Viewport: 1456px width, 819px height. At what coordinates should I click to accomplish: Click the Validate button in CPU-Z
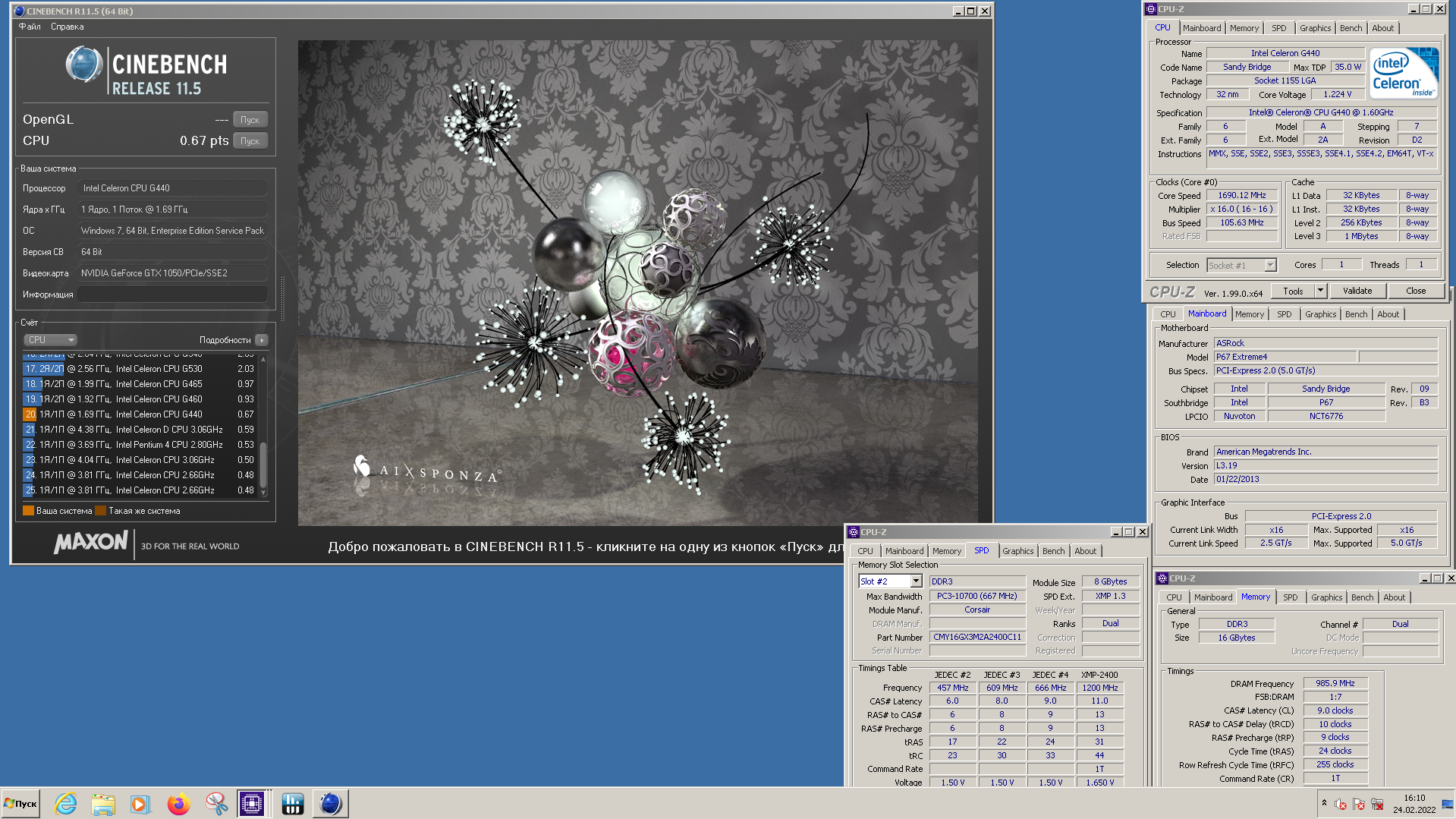1357,291
